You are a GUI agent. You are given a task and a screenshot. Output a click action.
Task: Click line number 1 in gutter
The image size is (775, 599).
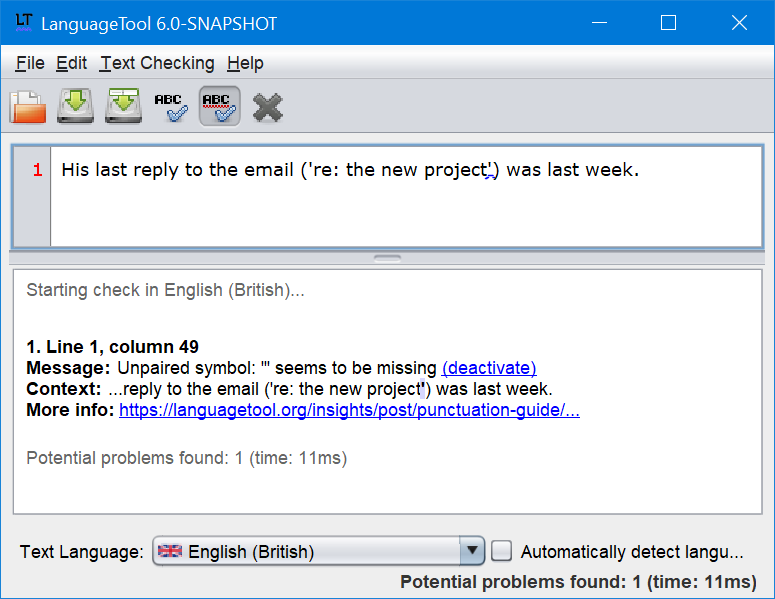point(38,171)
